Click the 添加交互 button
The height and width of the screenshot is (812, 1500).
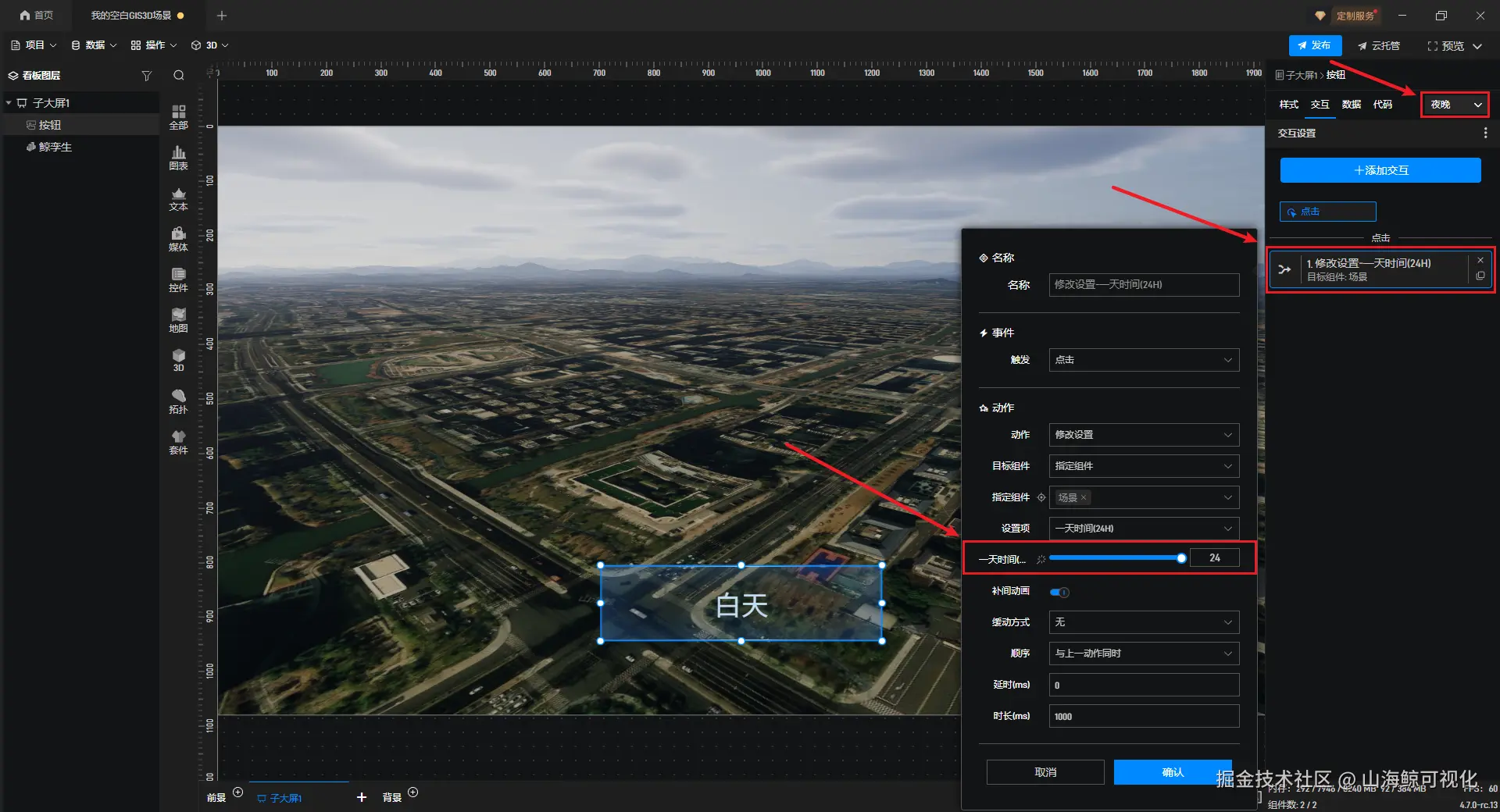click(x=1380, y=170)
